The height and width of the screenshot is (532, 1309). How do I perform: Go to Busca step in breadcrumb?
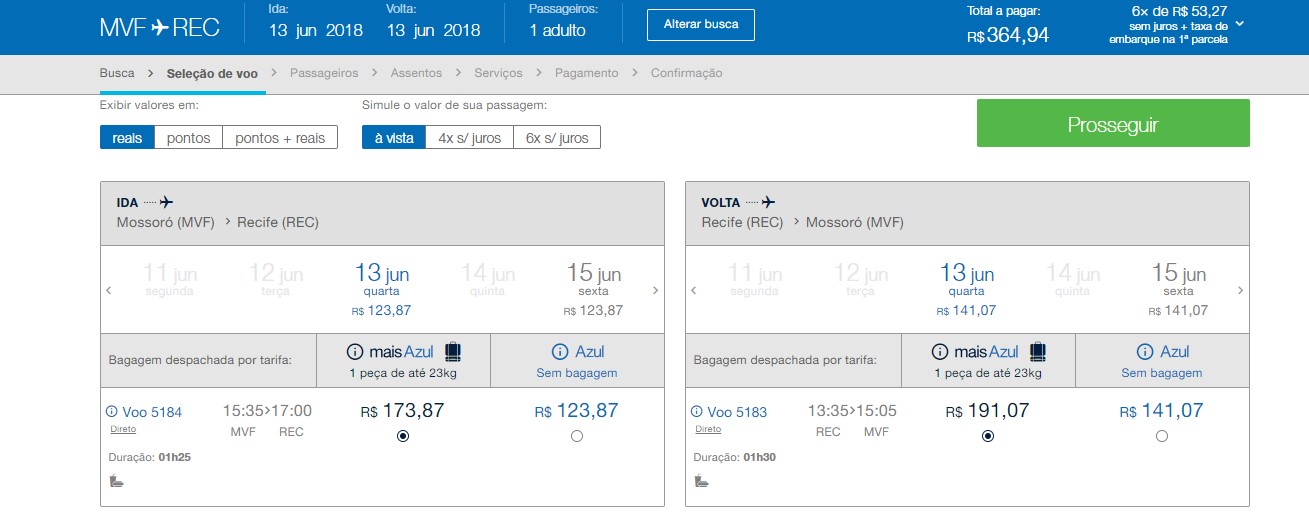[x=117, y=73]
